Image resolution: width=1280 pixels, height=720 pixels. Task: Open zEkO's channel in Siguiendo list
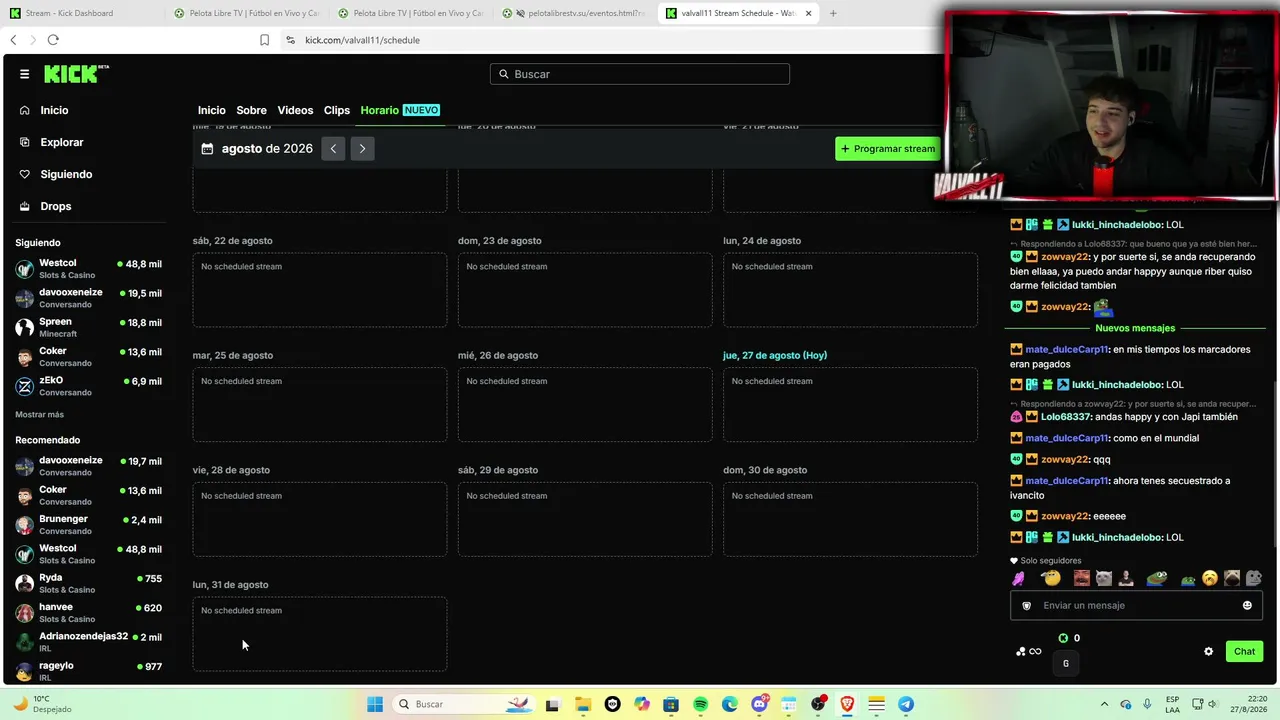pos(88,386)
